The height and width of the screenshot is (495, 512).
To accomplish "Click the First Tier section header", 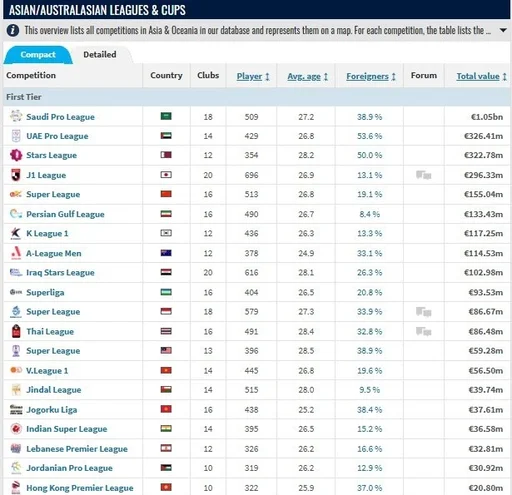I will pos(257,97).
